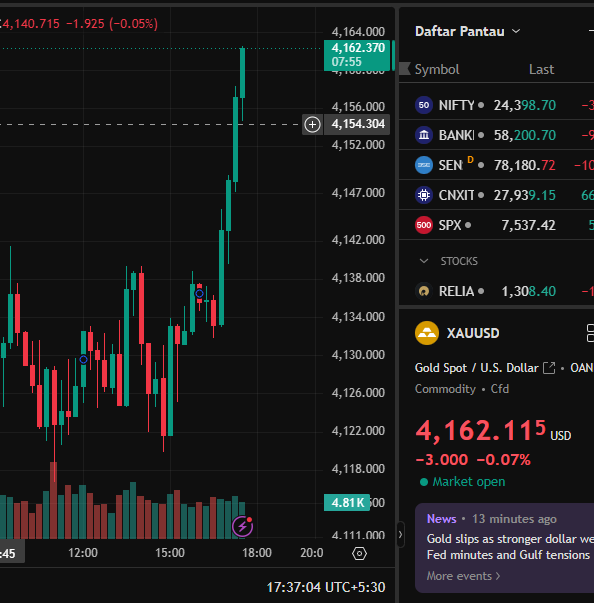Screen dimensions: 594x603
Task: Click the Market open status
Action: tap(463, 481)
